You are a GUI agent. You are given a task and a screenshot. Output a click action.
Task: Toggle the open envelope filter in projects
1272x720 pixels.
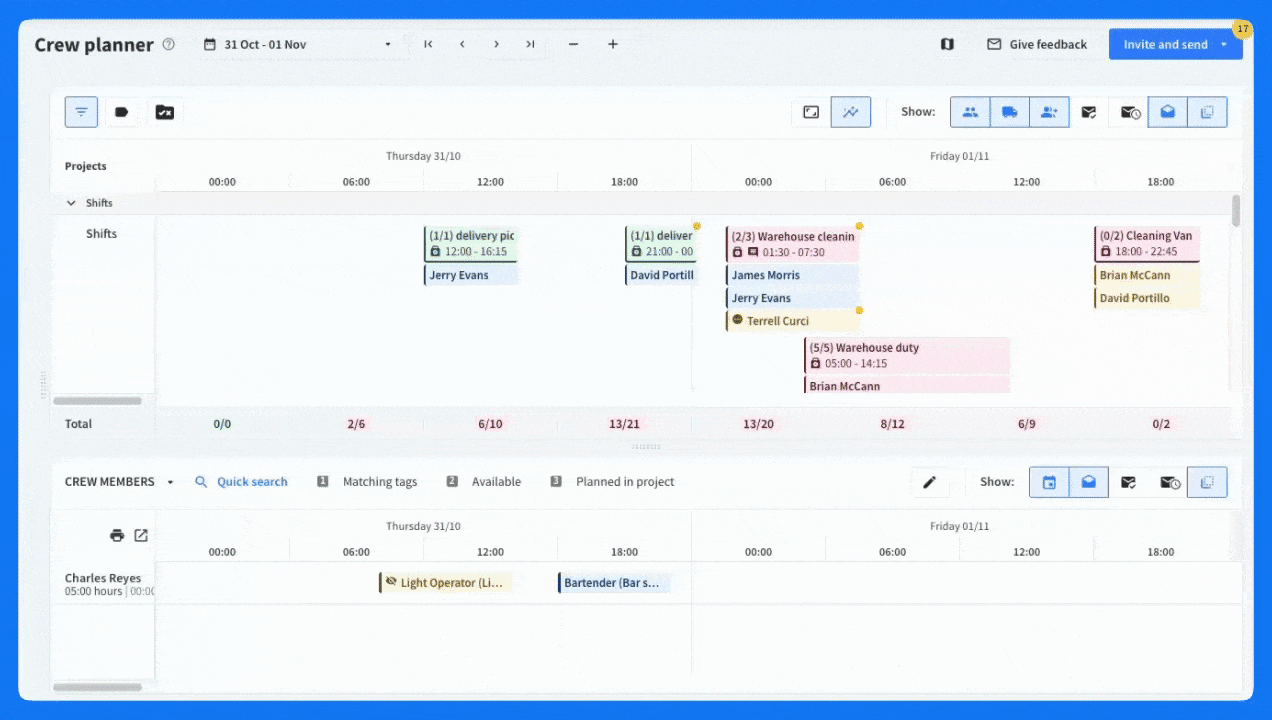(1168, 112)
